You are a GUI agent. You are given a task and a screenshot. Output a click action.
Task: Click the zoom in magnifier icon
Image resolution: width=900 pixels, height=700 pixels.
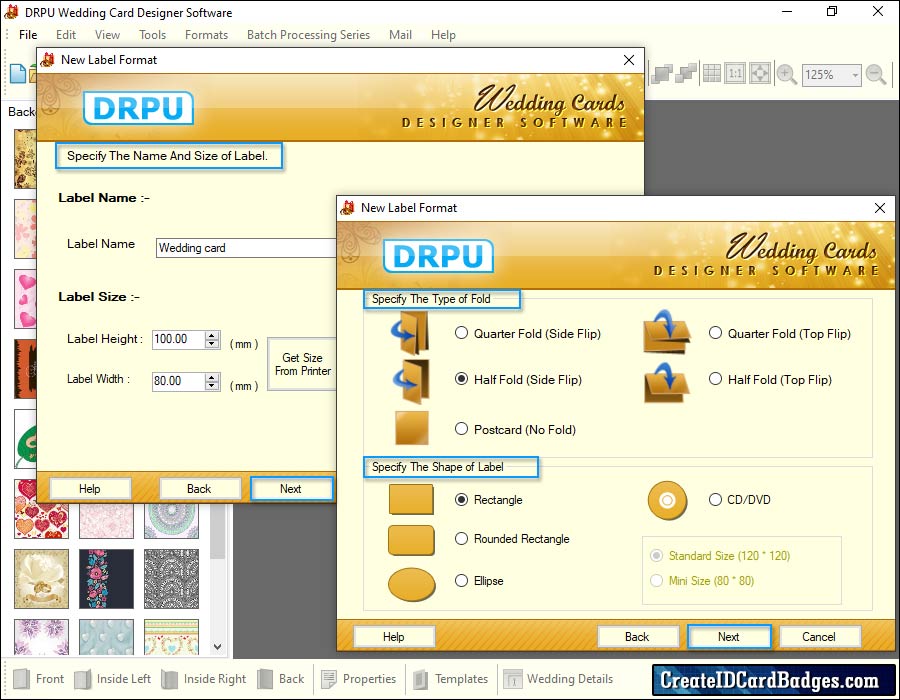click(786, 75)
